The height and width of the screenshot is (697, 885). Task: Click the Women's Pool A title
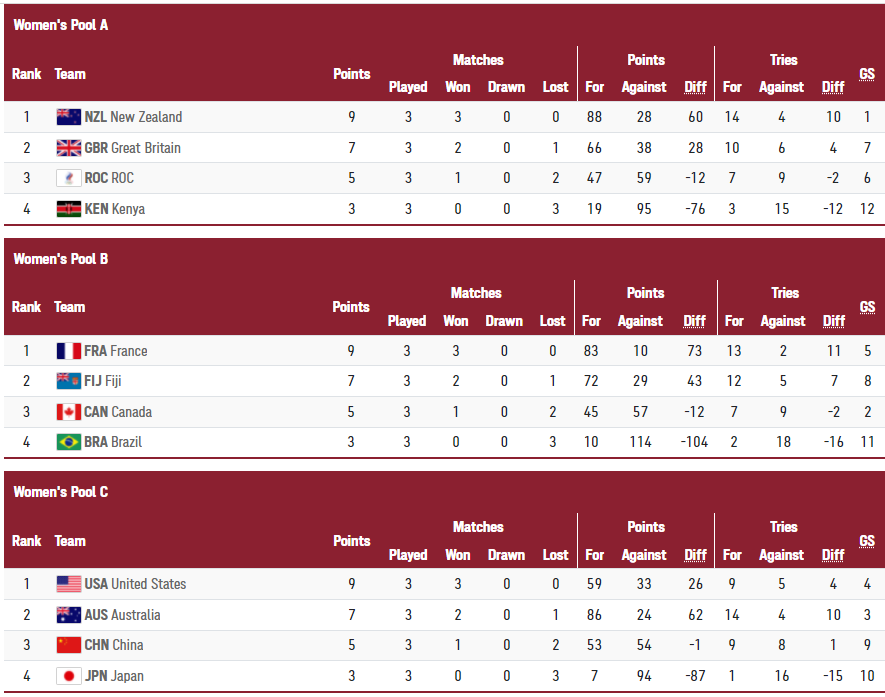tap(61, 25)
